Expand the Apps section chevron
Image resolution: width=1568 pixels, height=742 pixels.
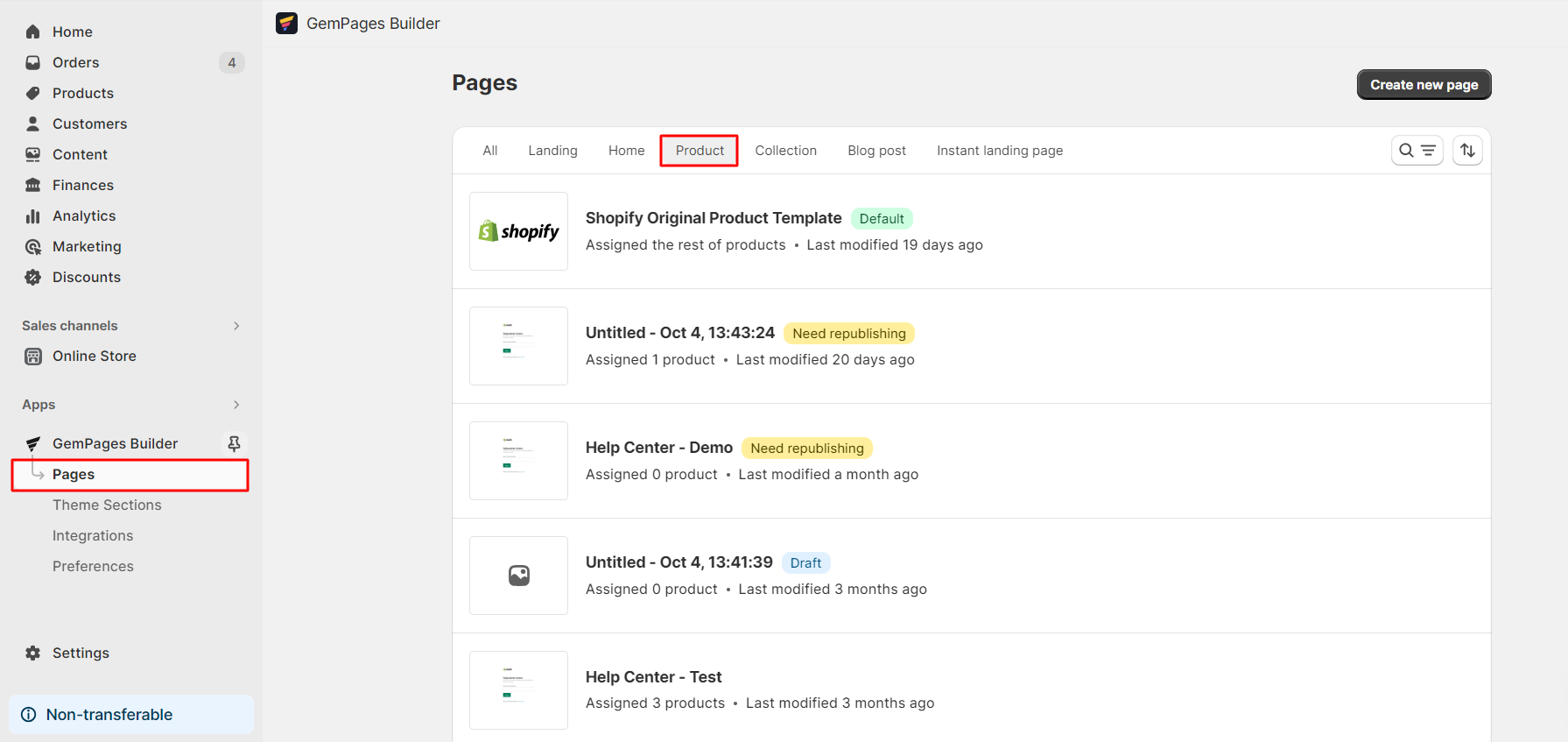236,405
